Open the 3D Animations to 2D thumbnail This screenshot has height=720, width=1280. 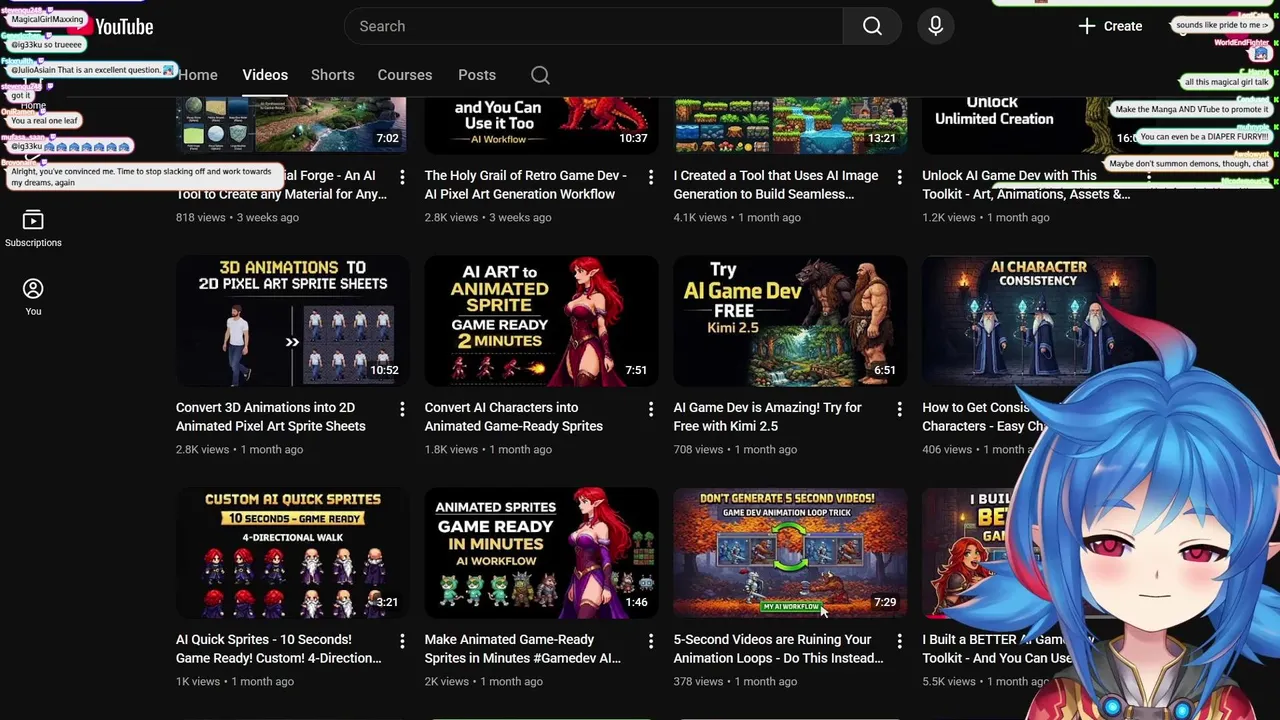[292, 321]
